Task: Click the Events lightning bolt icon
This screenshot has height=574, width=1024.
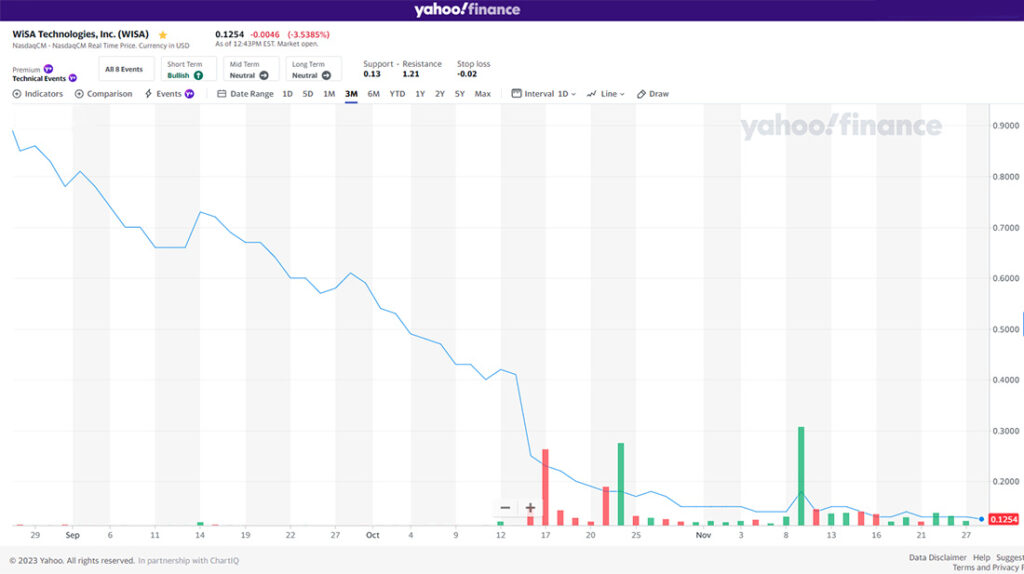Action: tap(148, 94)
